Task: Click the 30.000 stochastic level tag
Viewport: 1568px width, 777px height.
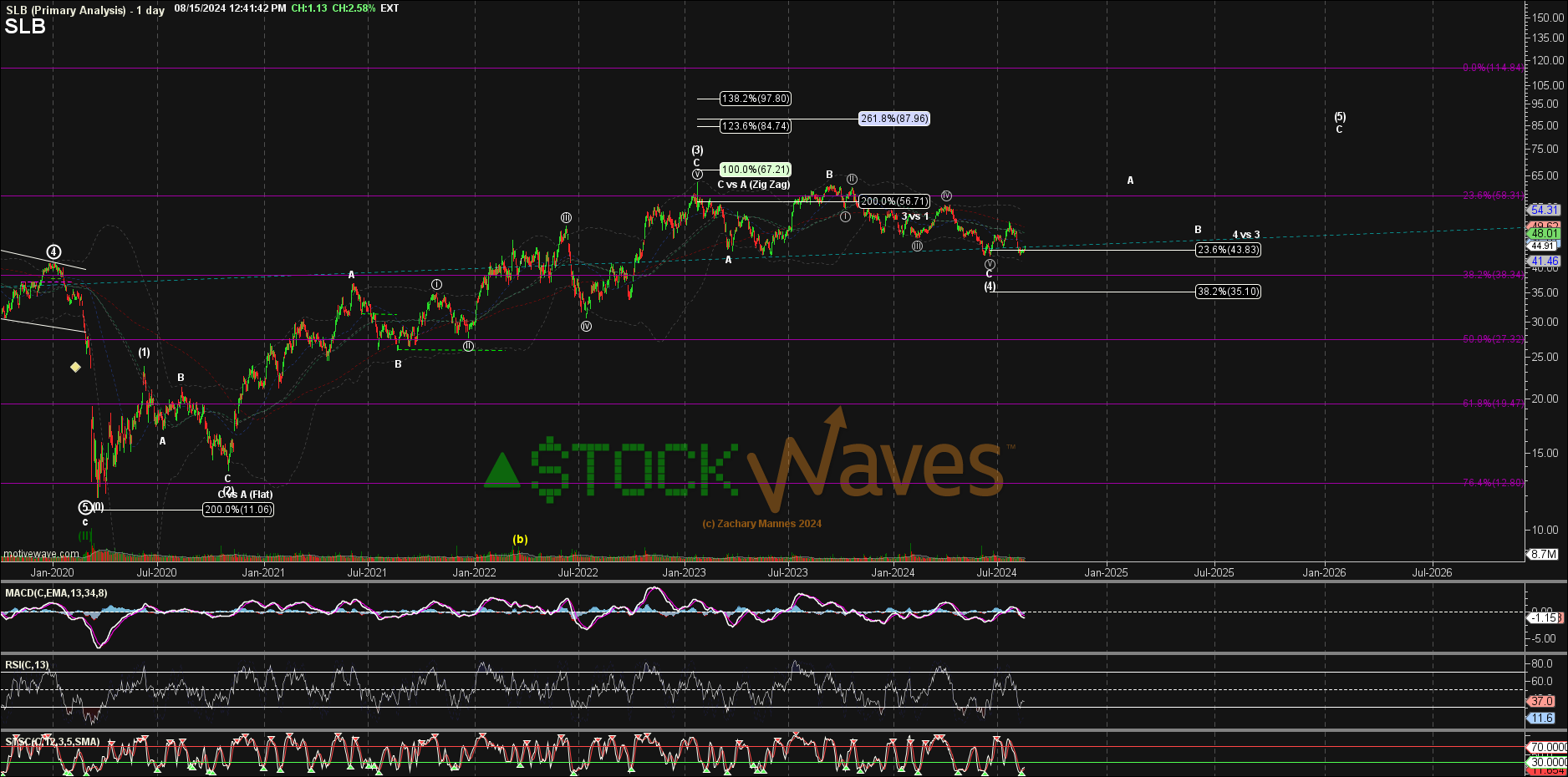Action: [x=1548, y=763]
